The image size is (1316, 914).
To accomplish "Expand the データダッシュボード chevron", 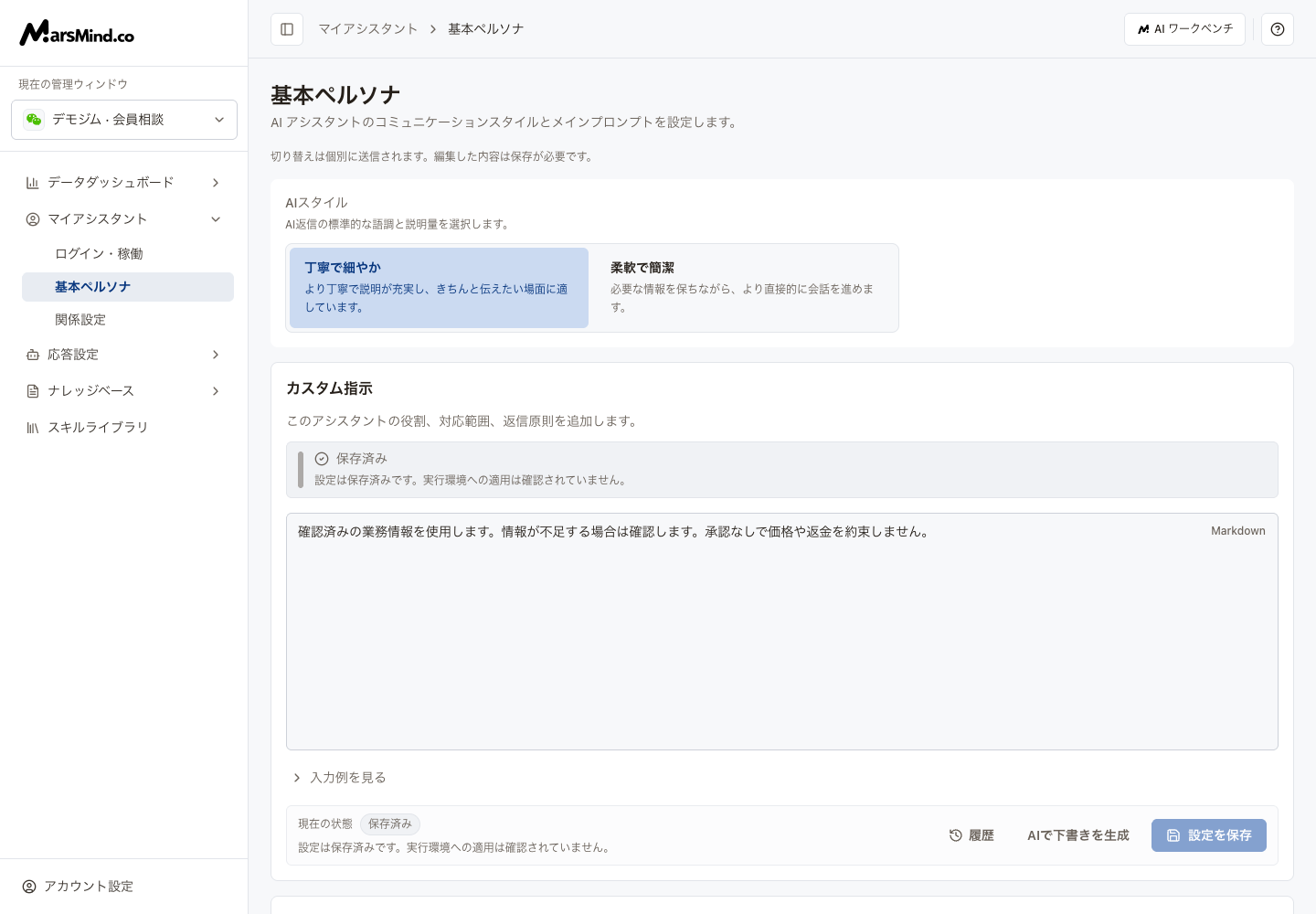I will tap(216, 183).
